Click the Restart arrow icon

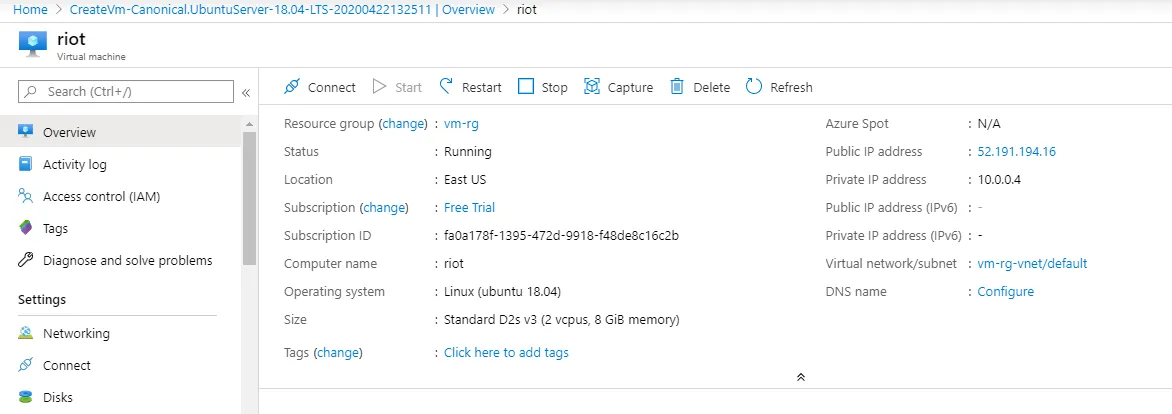(446, 86)
